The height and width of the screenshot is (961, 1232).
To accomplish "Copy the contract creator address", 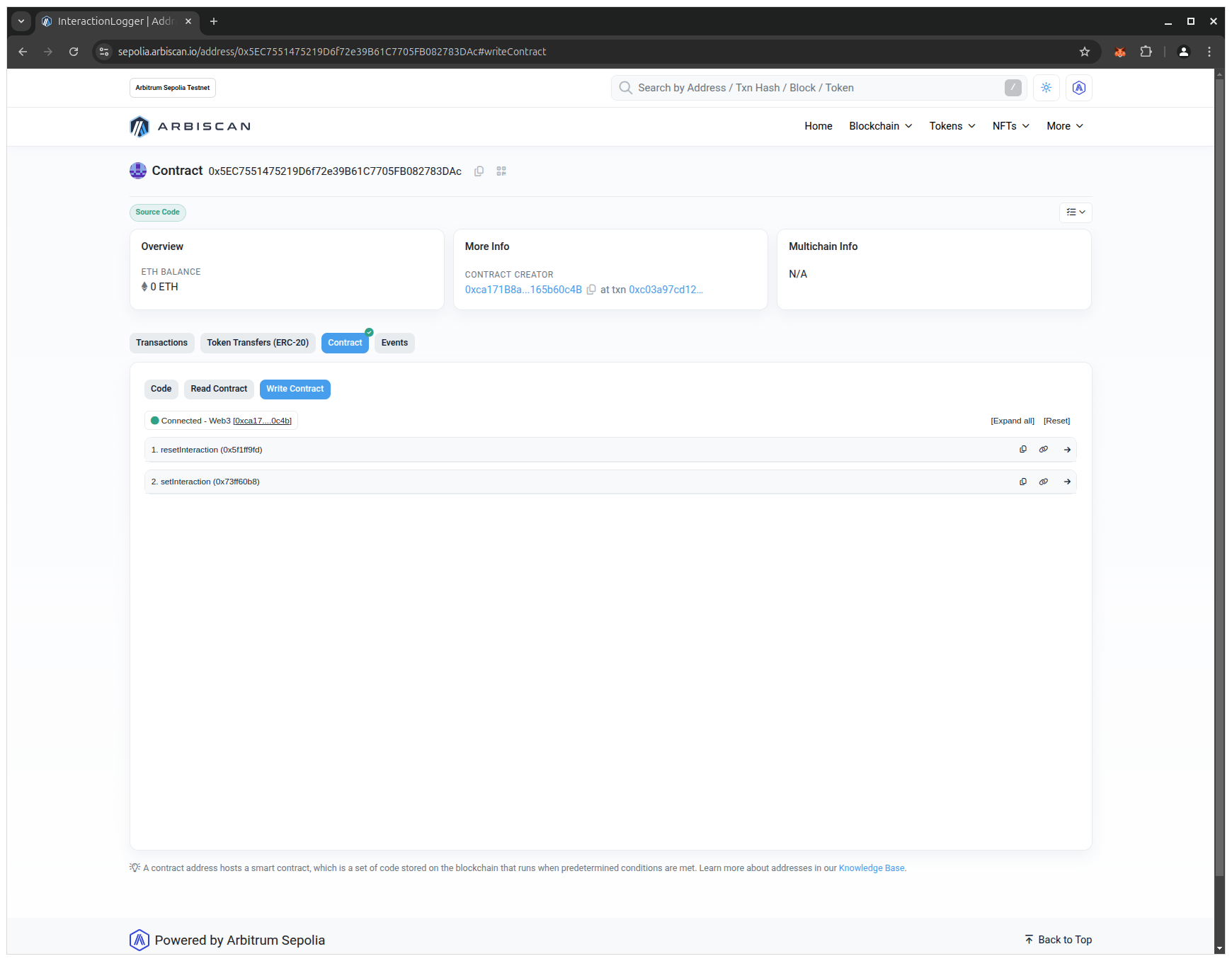I will pos(591,290).
